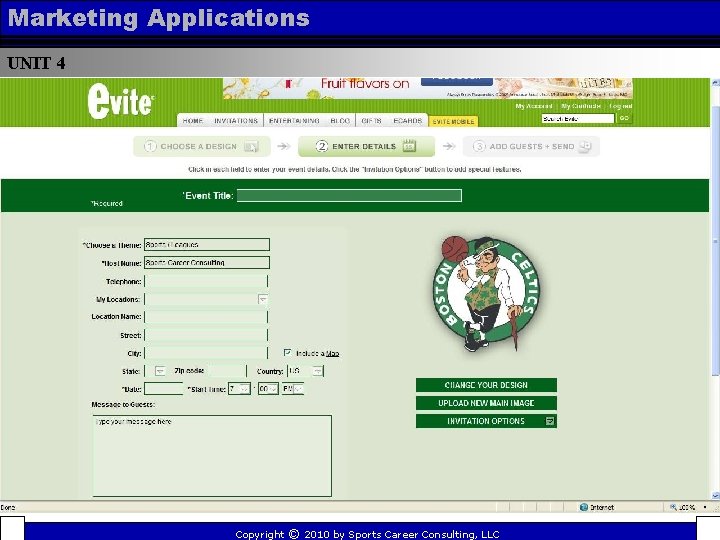Image resolution: width=720 pixels, height=540 pixels.
Task: Click the UPLOAD NEW MAIN IMAGE button
Action: (x=486, y=403)
